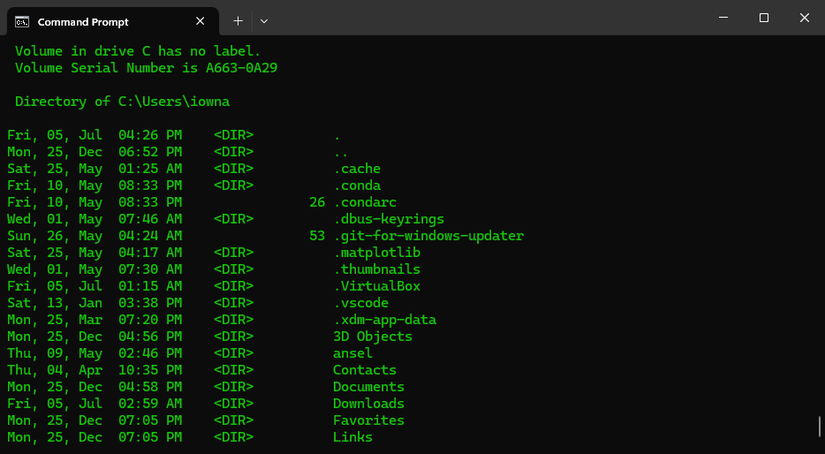The image size is (825, 454).
Task: Click the time '10:35 PM' on Contacts row
Action: click(x=150, y=370)
